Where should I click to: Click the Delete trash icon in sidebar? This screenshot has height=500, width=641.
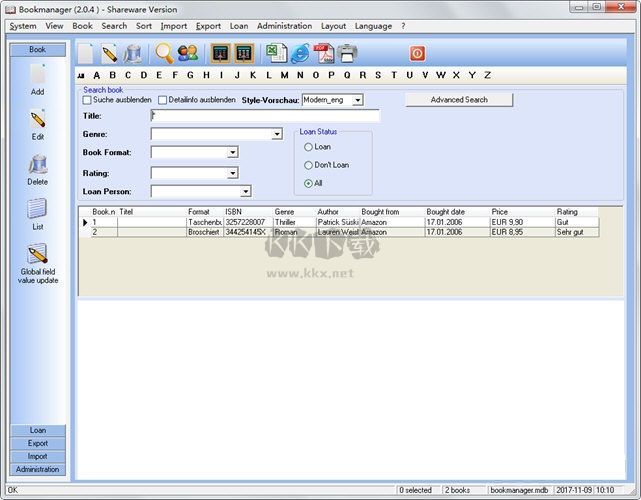coord(38,165)
